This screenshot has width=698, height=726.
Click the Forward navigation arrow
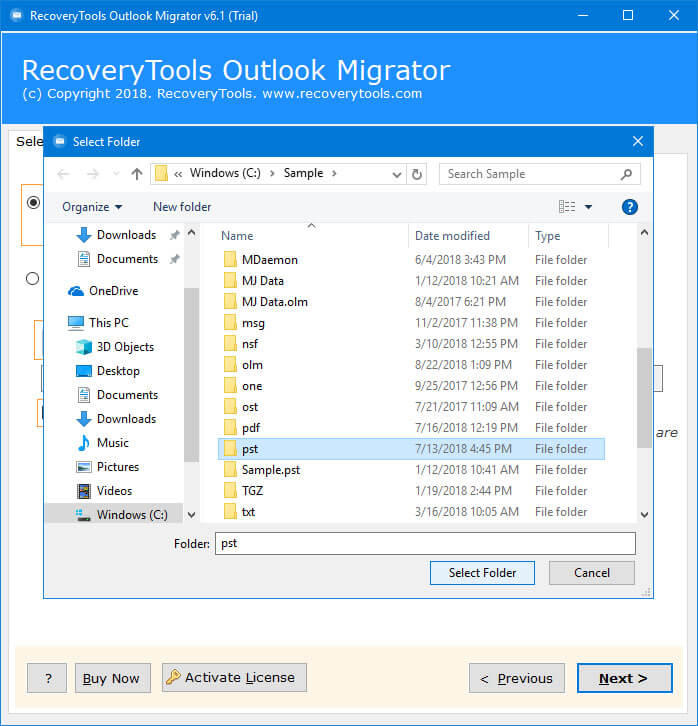pyautogui.click(x=93, y=174)
